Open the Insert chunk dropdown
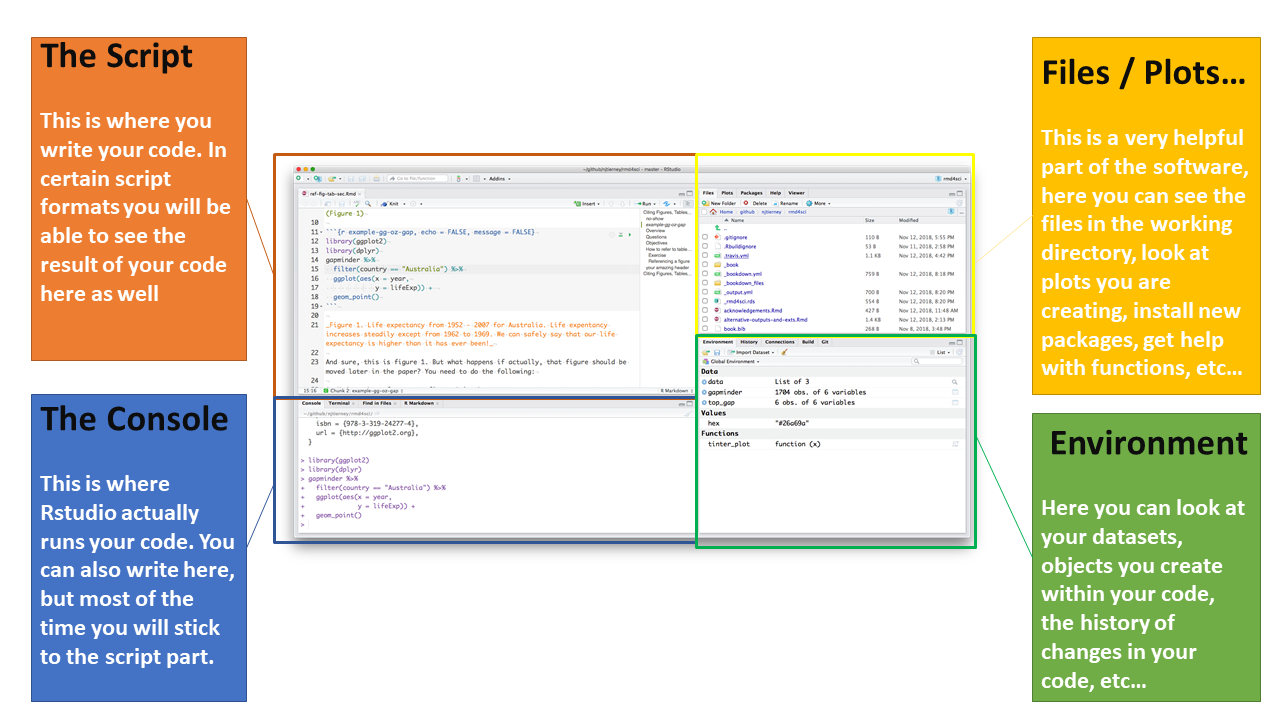Viewport: 1280px width, 720px height. coord(587,204)
